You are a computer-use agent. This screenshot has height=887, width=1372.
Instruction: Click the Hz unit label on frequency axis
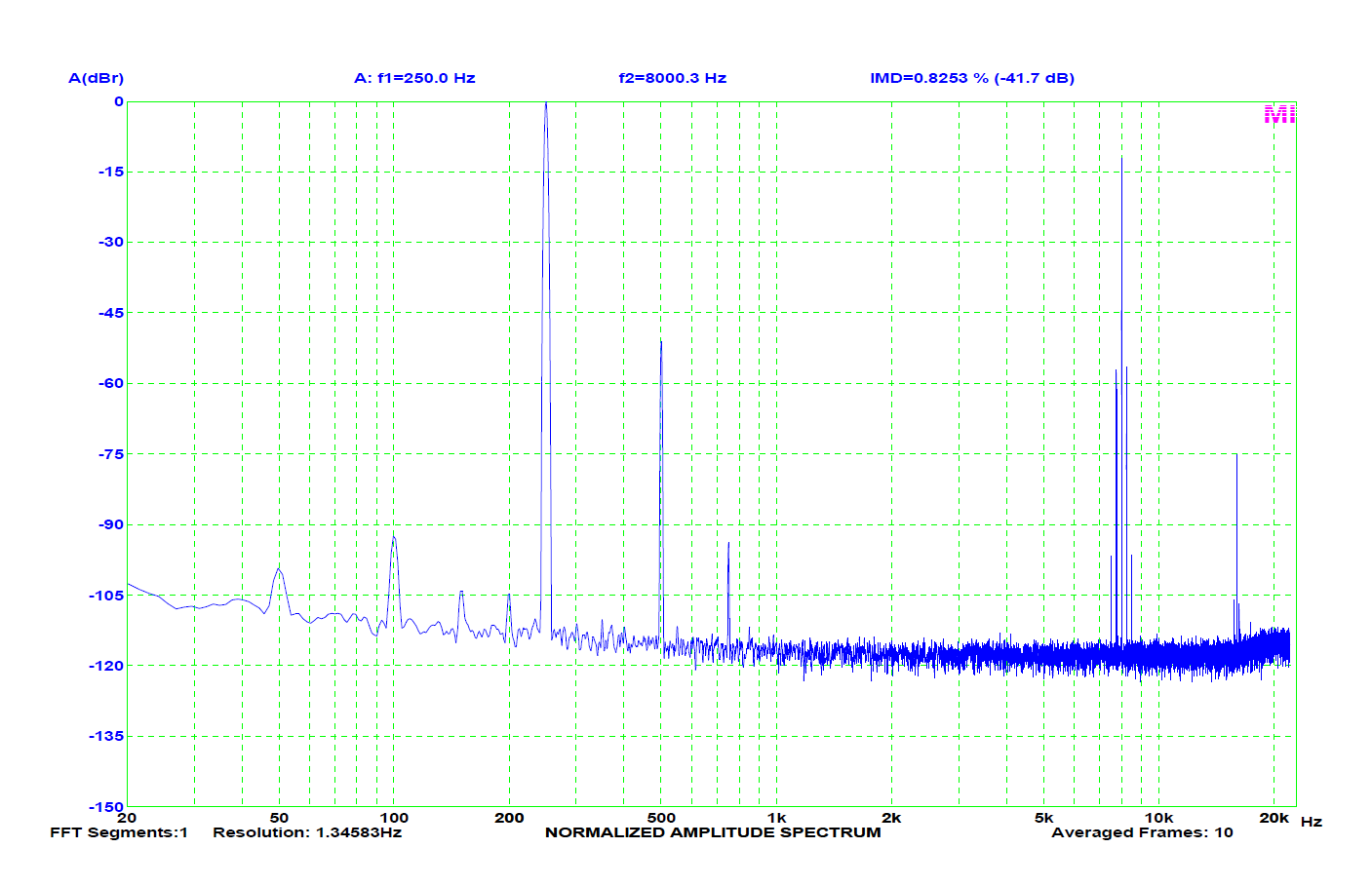1312,822
